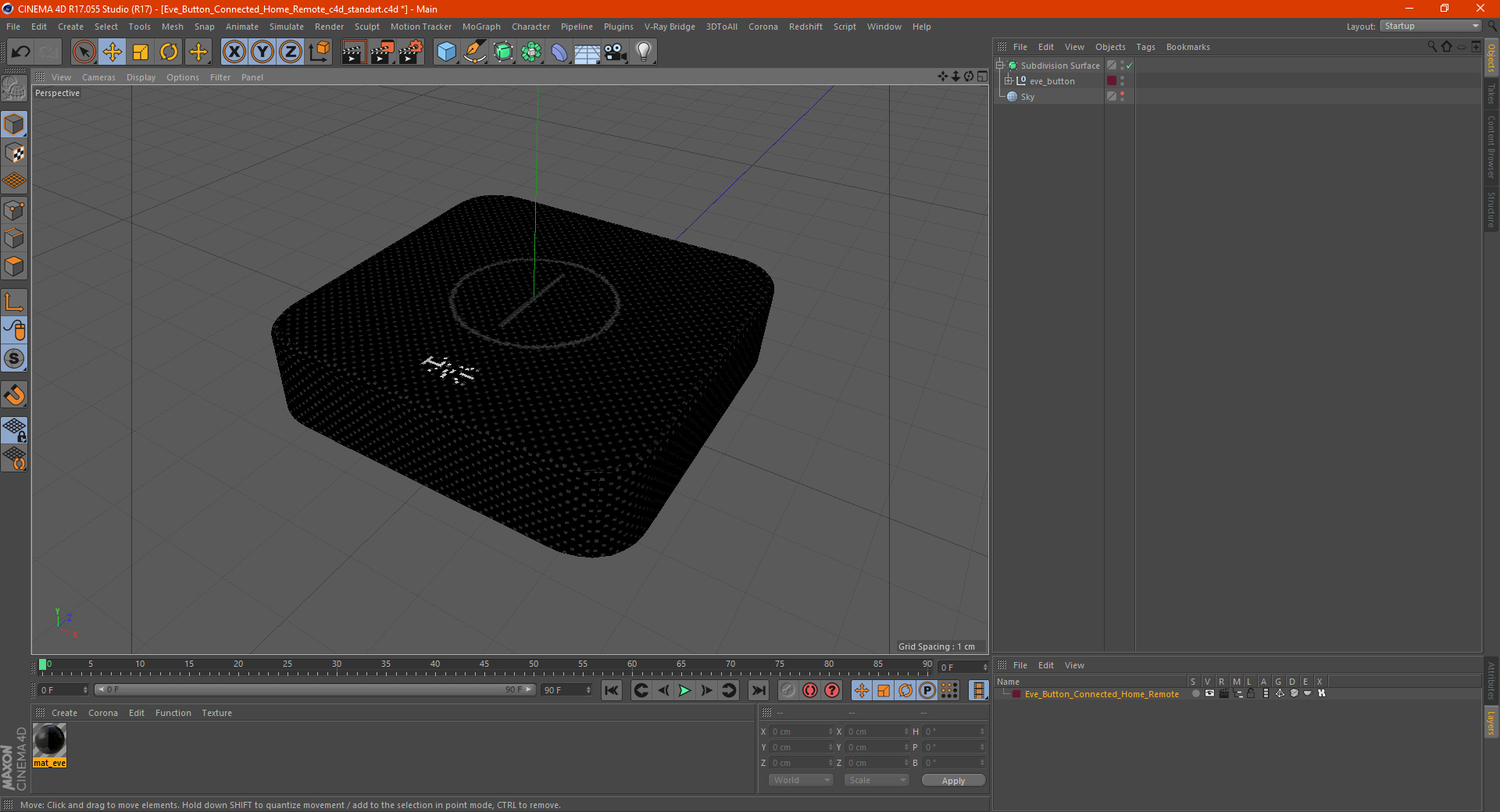Screen dimensions: 1500x812
Task: Open the Cameras viewport menu
Action: 98,77
